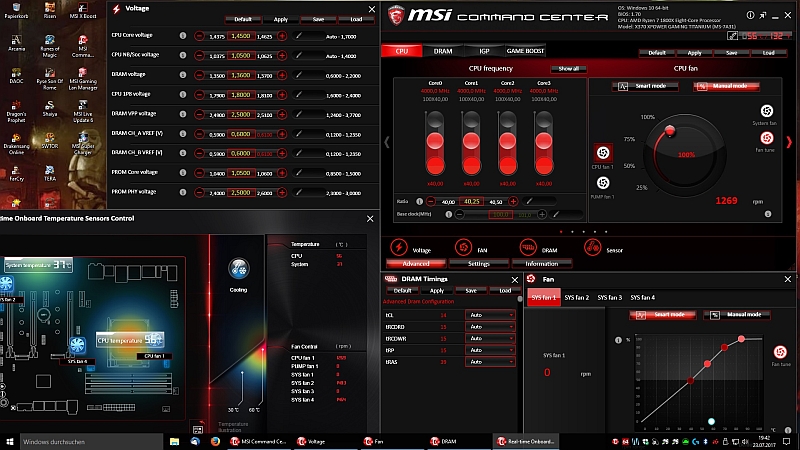This screenshot has height=450, width=800.
Task: Open the Voltage panel icon in Command Center
Action: (x=399, y=247)
